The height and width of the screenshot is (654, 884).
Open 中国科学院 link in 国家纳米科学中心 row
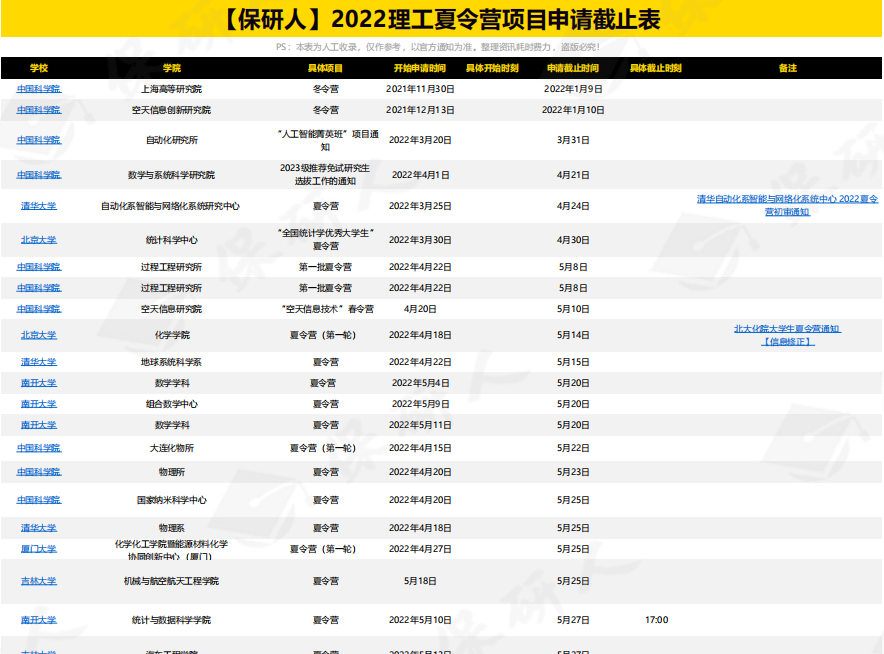[39, 500]
